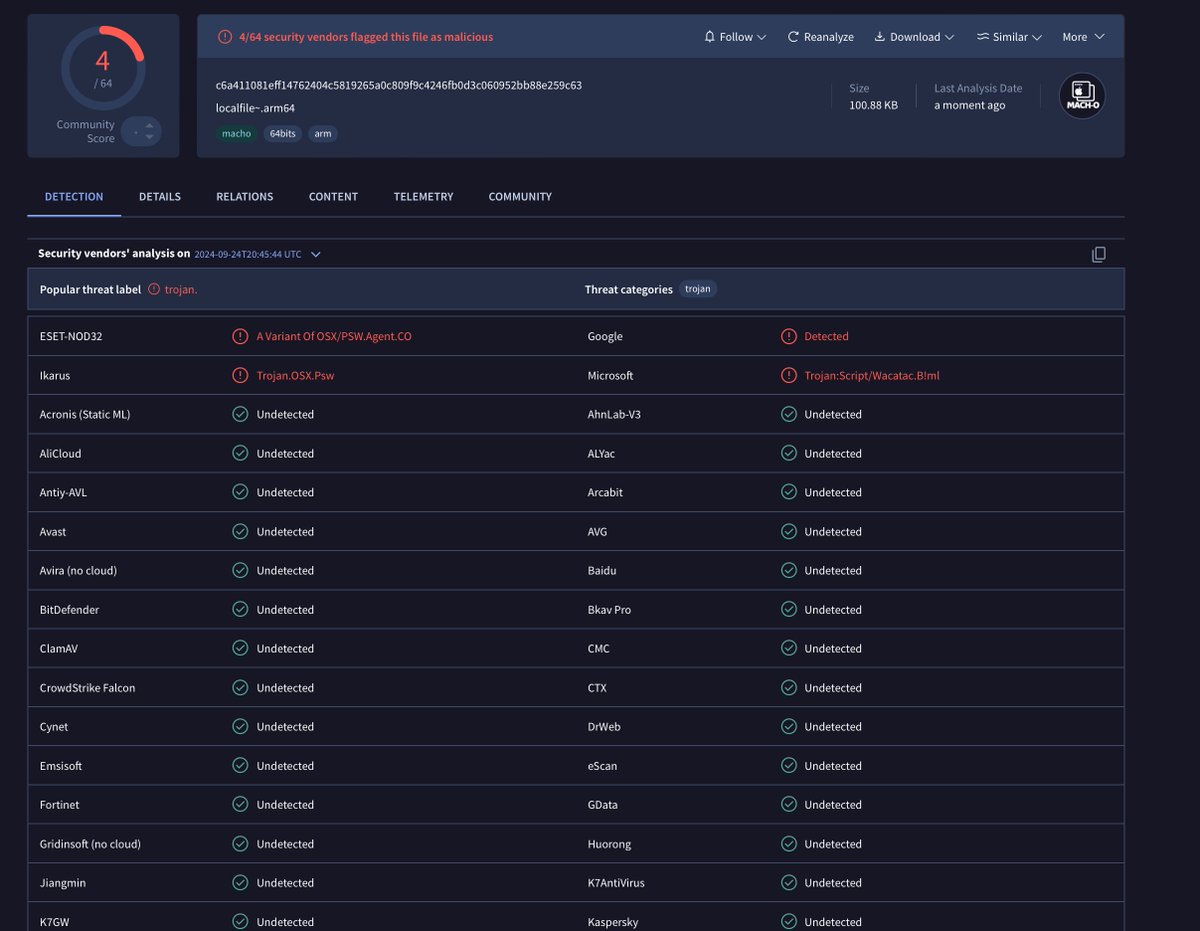Viewport: 1200px width, 931px height.
Task: Click the file size value 100.88 KB
Action: (x=873, y=105)
